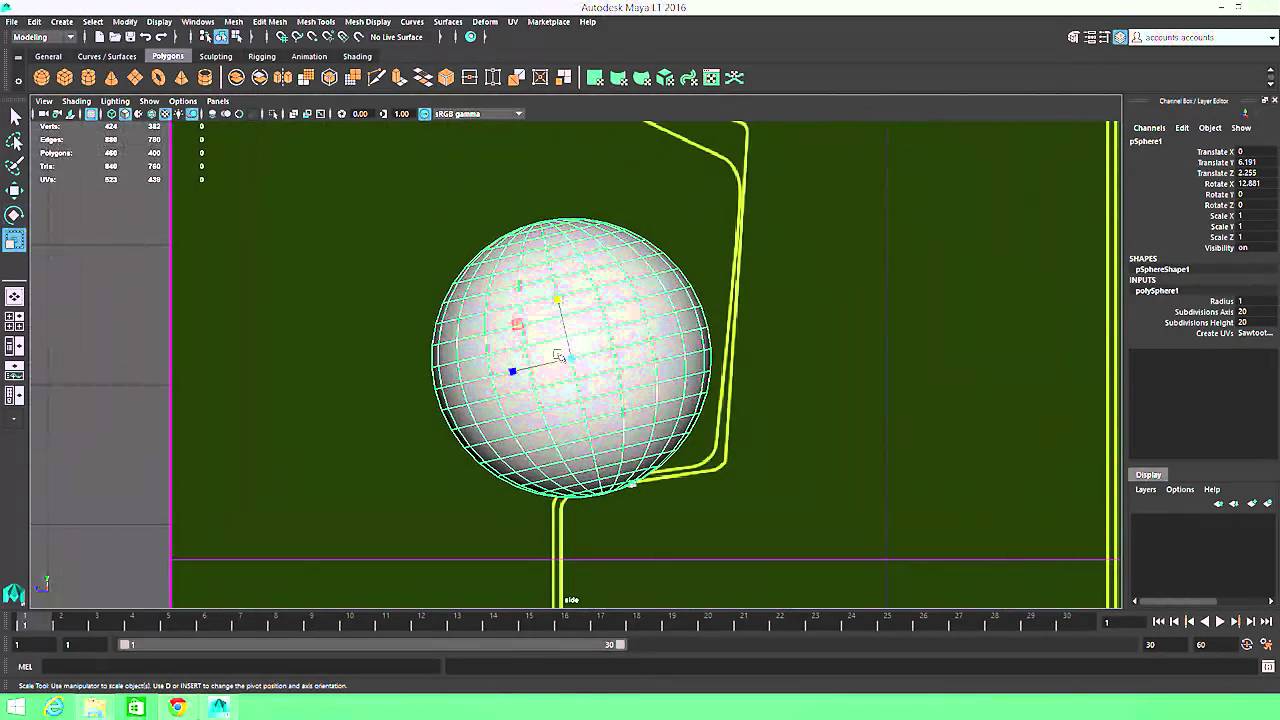The width and height of the screenshot is (1280, 720).
Task: Open File Explorer from the taskbar
Action: coord(95,708)
